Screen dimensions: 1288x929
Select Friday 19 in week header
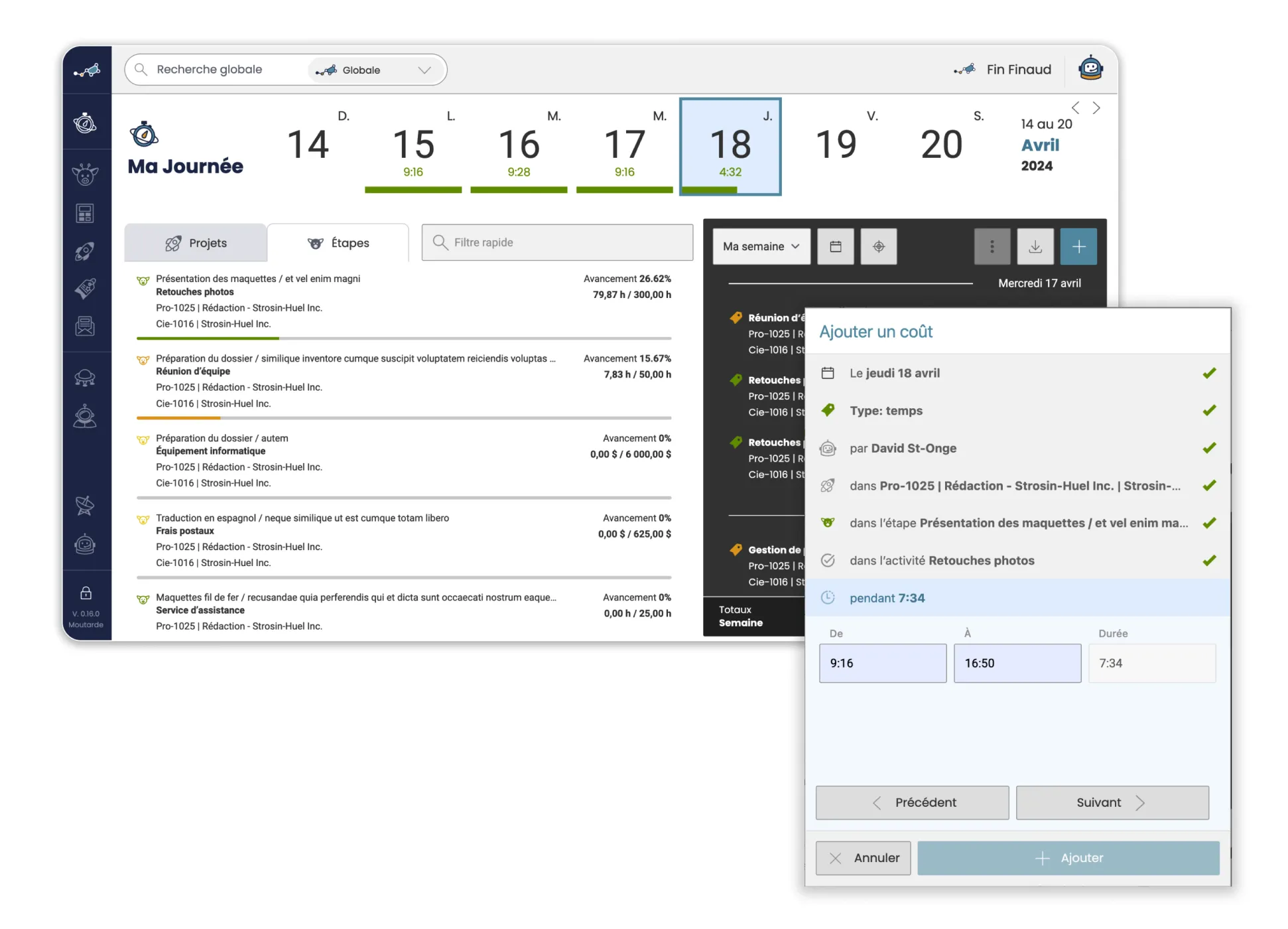pyautogui.click(x=836, y=146)
